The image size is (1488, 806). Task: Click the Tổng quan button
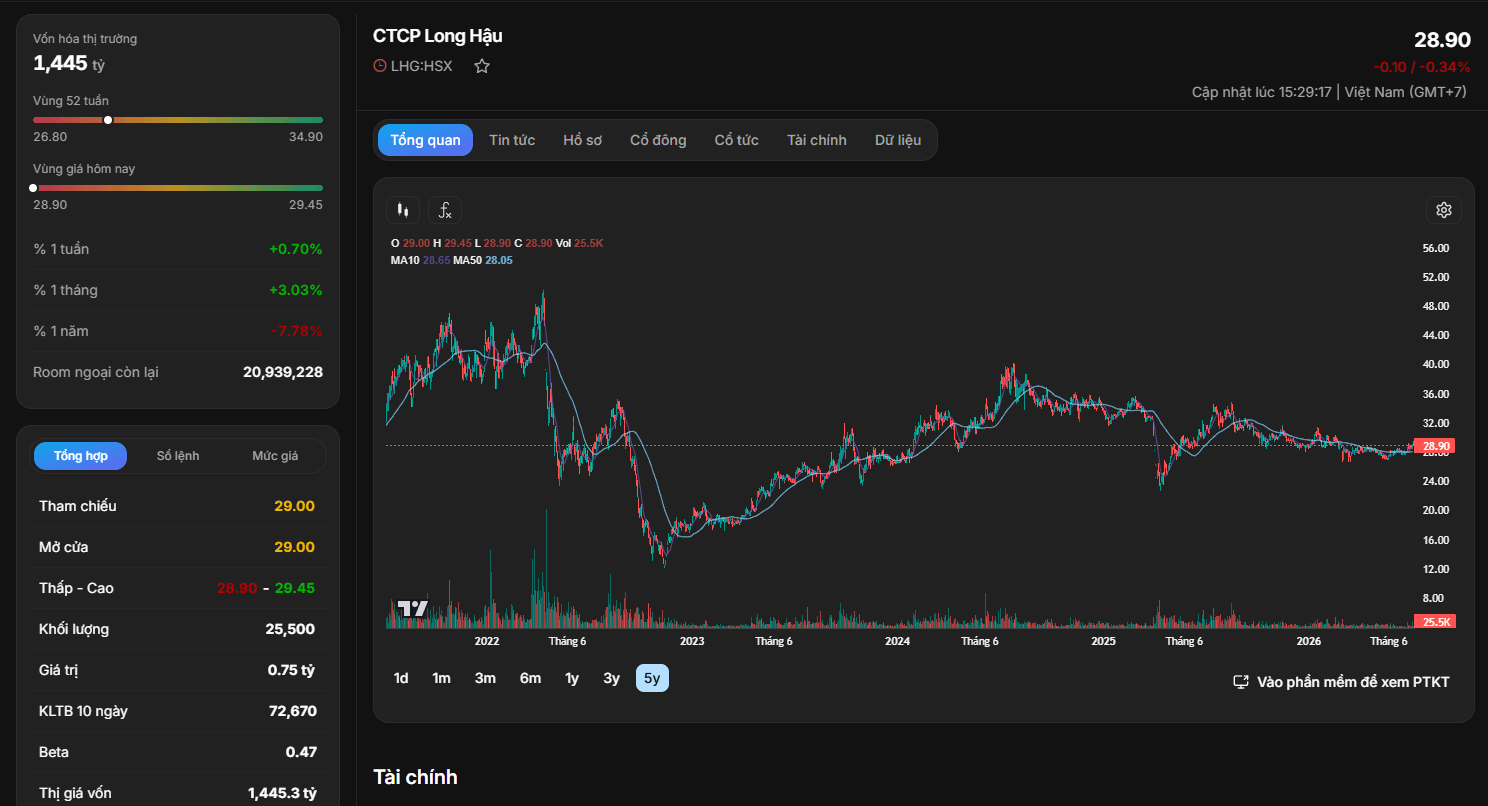(x=426, y=140)
